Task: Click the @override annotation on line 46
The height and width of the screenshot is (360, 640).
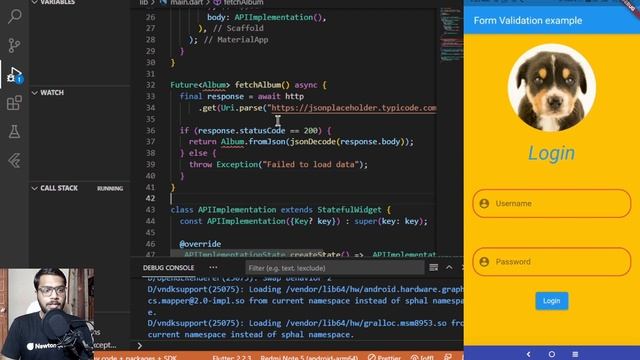Action: tap(200, 244)
